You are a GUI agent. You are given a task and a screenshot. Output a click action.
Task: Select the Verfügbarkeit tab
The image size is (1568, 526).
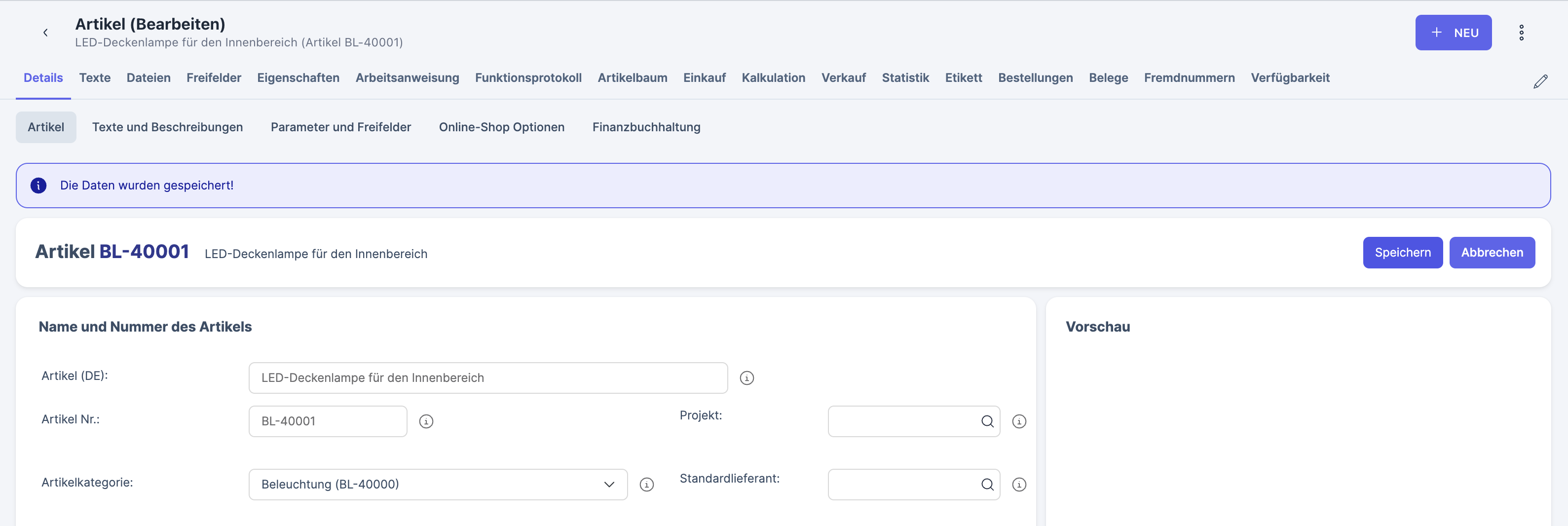(x=1290, y=78)
